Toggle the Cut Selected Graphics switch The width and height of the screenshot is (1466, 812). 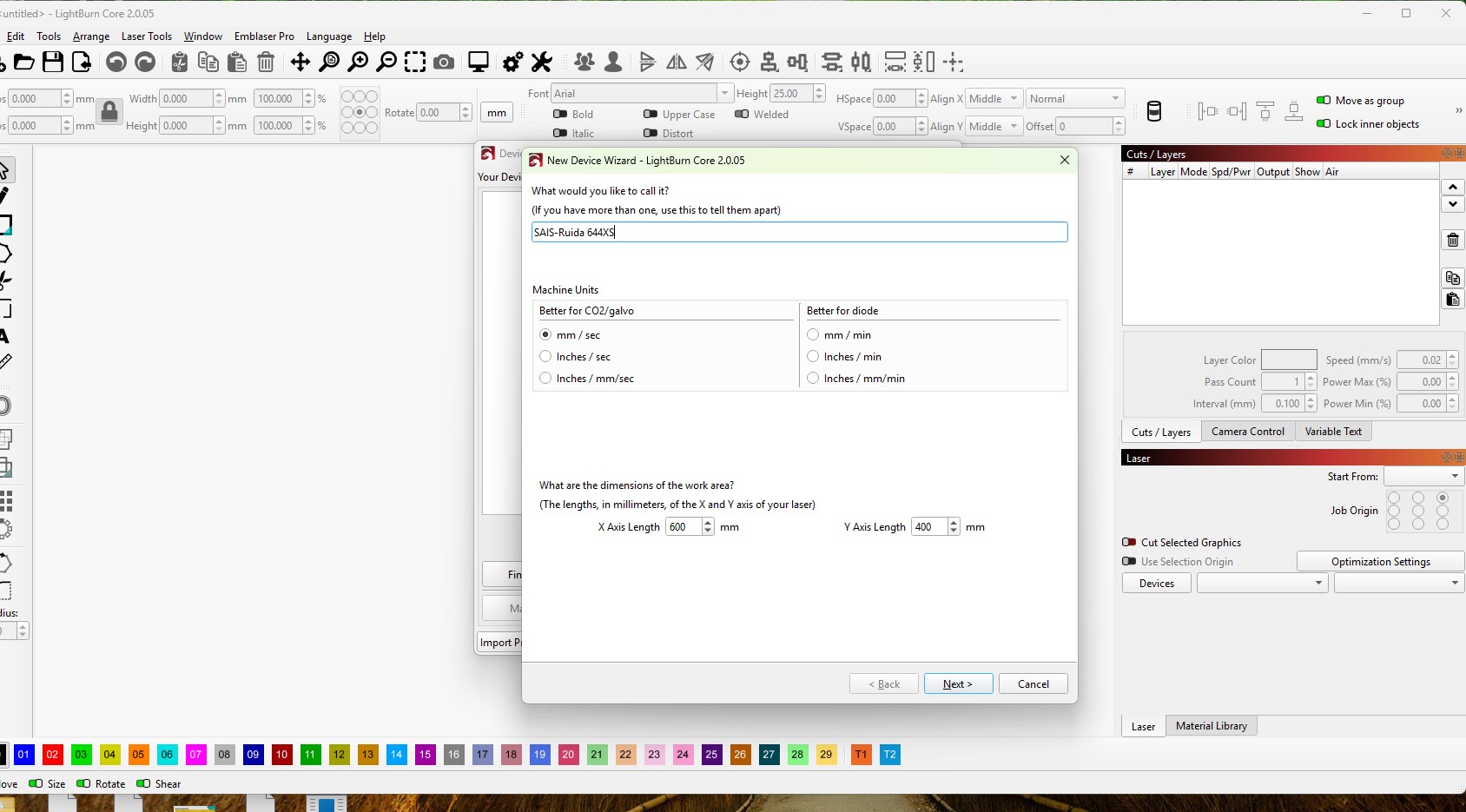1129,542
